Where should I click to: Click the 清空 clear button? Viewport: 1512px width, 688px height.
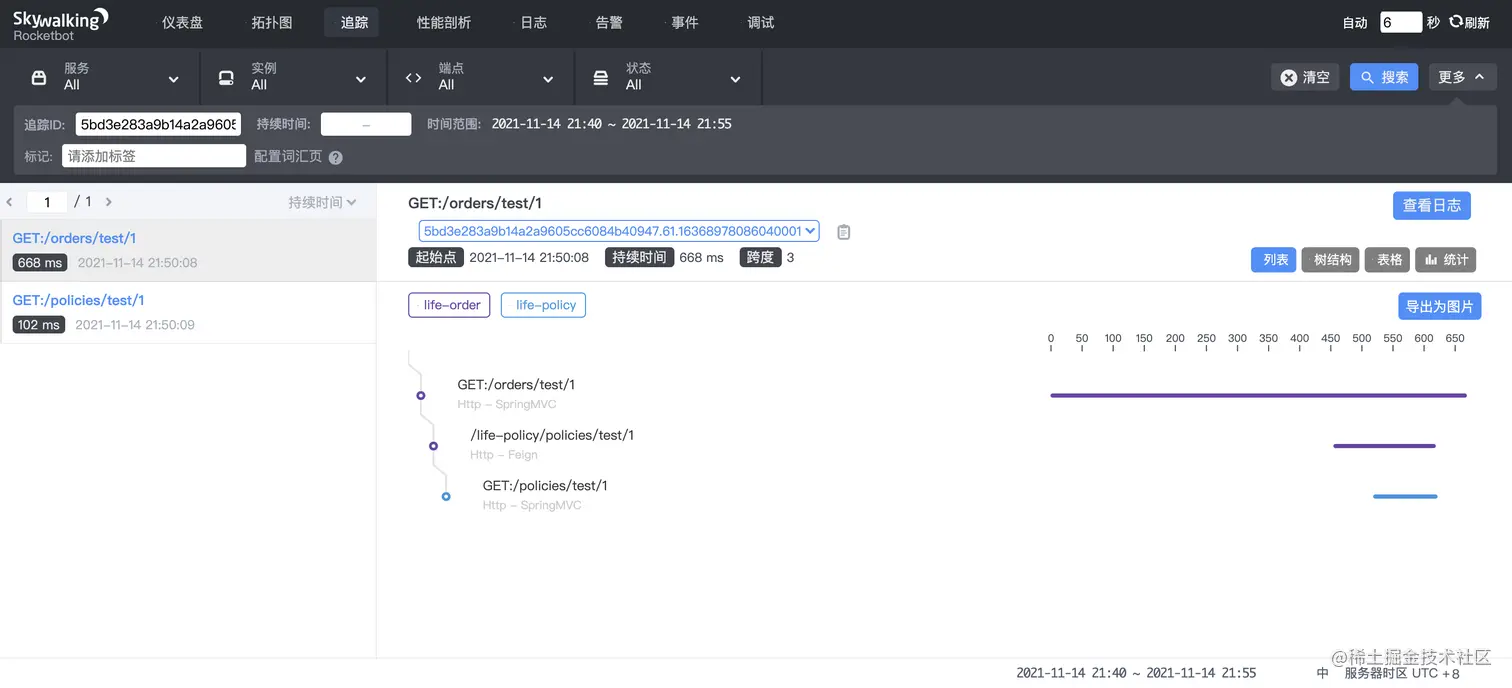pyautogui.click(x=1305, y=77)
